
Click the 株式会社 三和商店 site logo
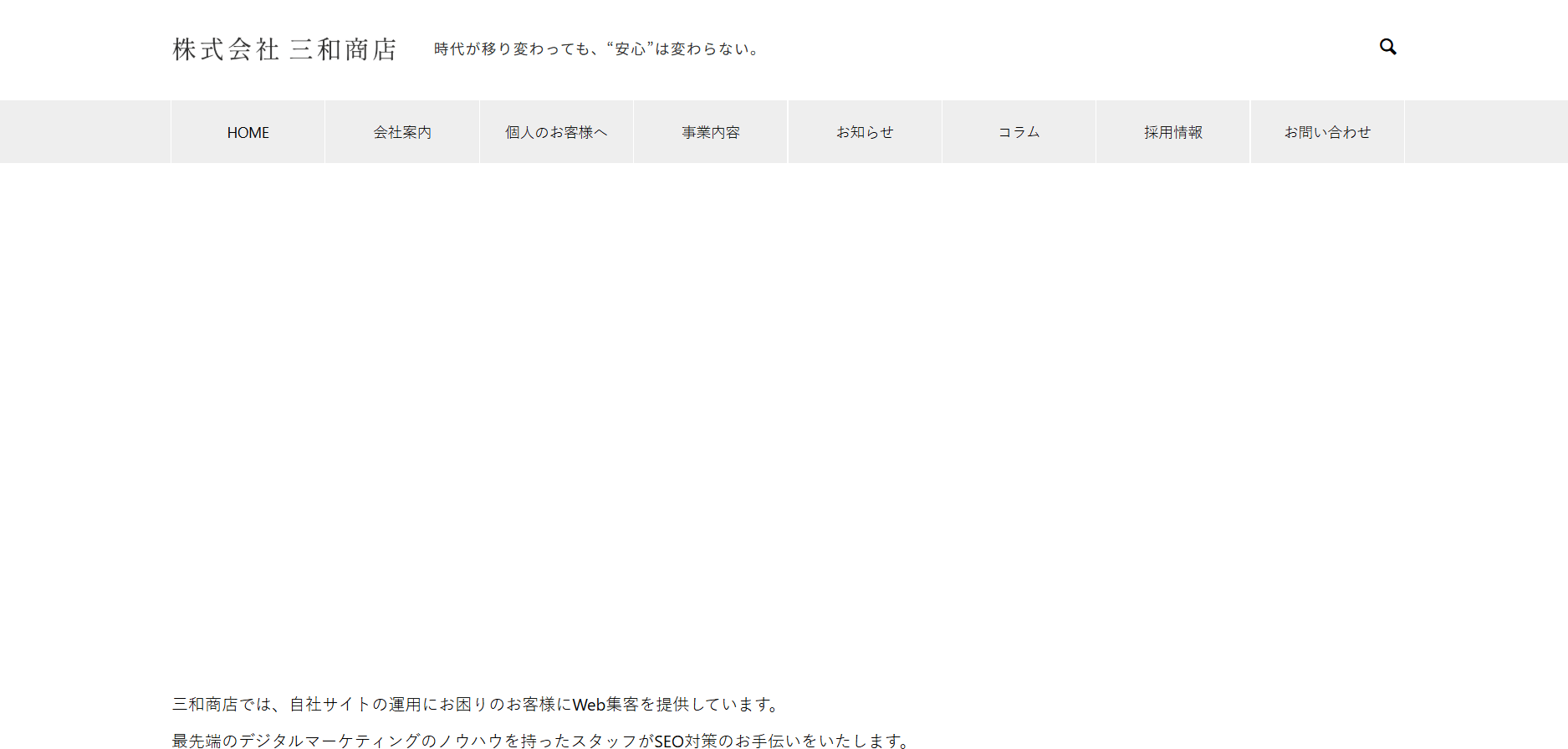coord(284,49)
